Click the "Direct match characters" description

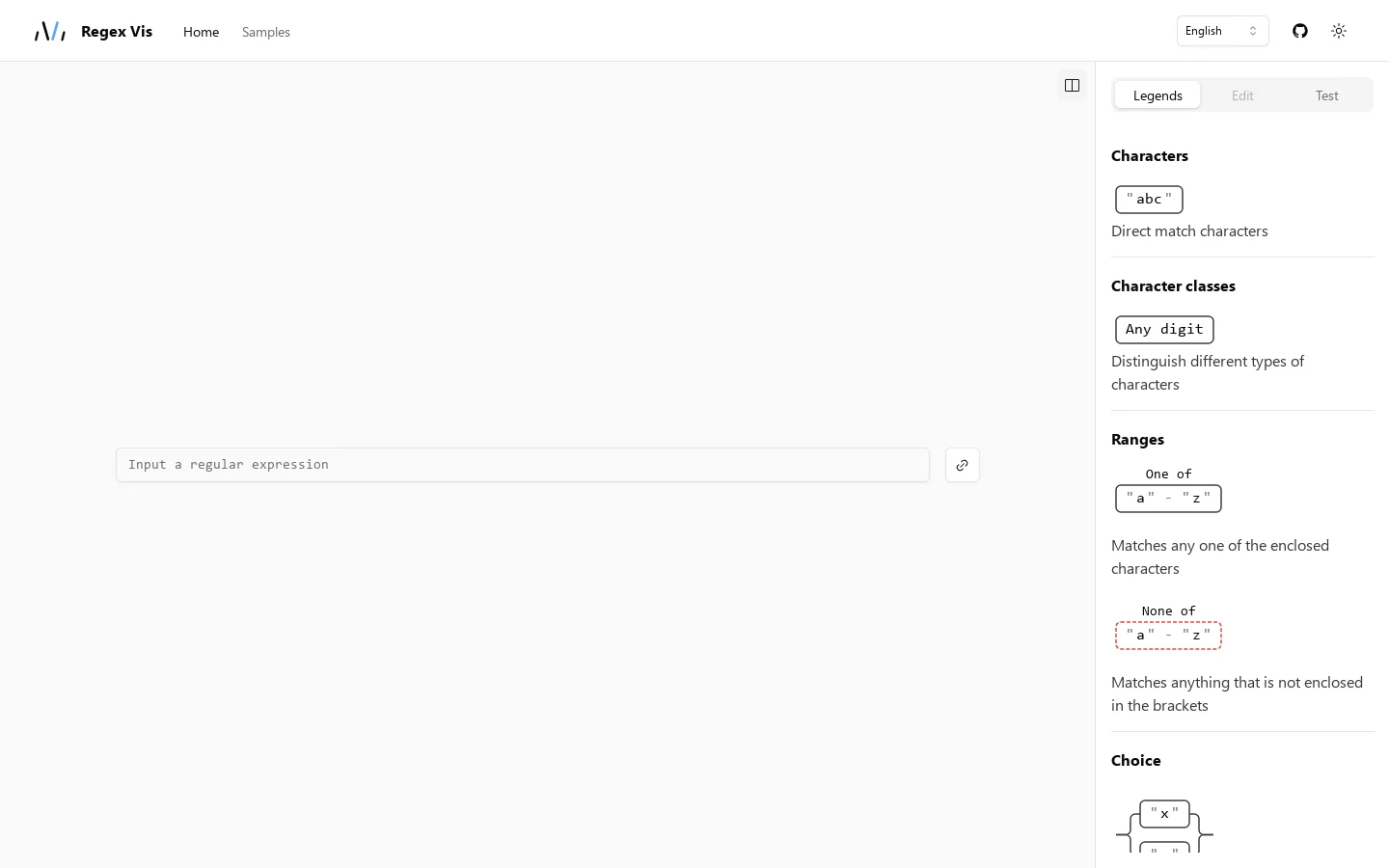[1189, 231]
